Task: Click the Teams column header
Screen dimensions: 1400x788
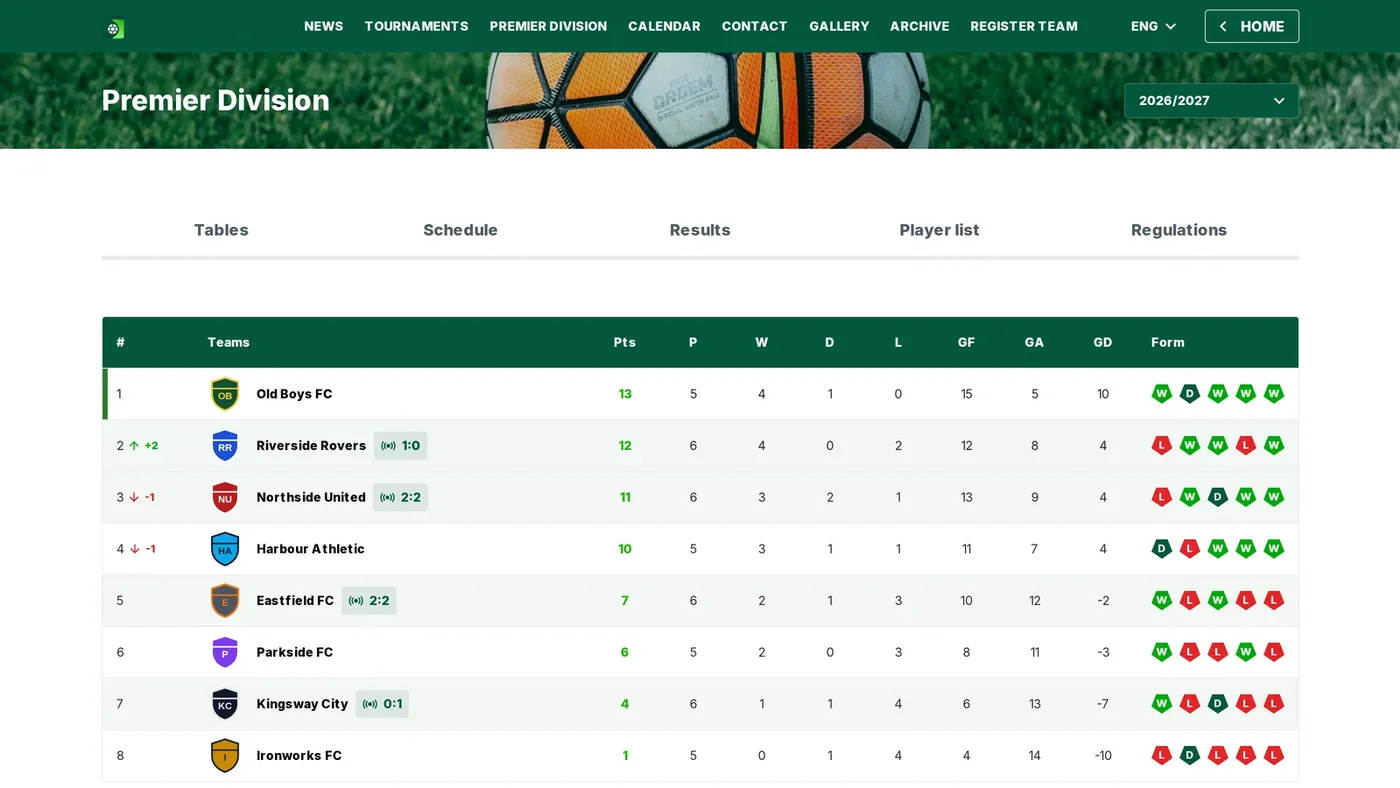Action: point(228,342)
